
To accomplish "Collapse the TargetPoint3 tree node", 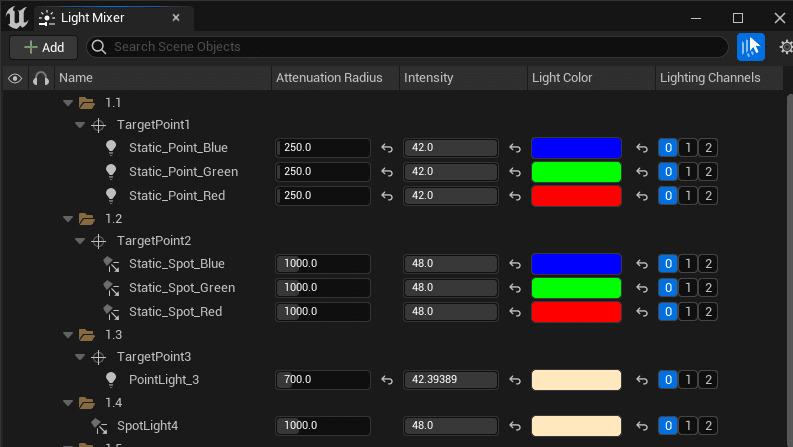I will 80,357.
